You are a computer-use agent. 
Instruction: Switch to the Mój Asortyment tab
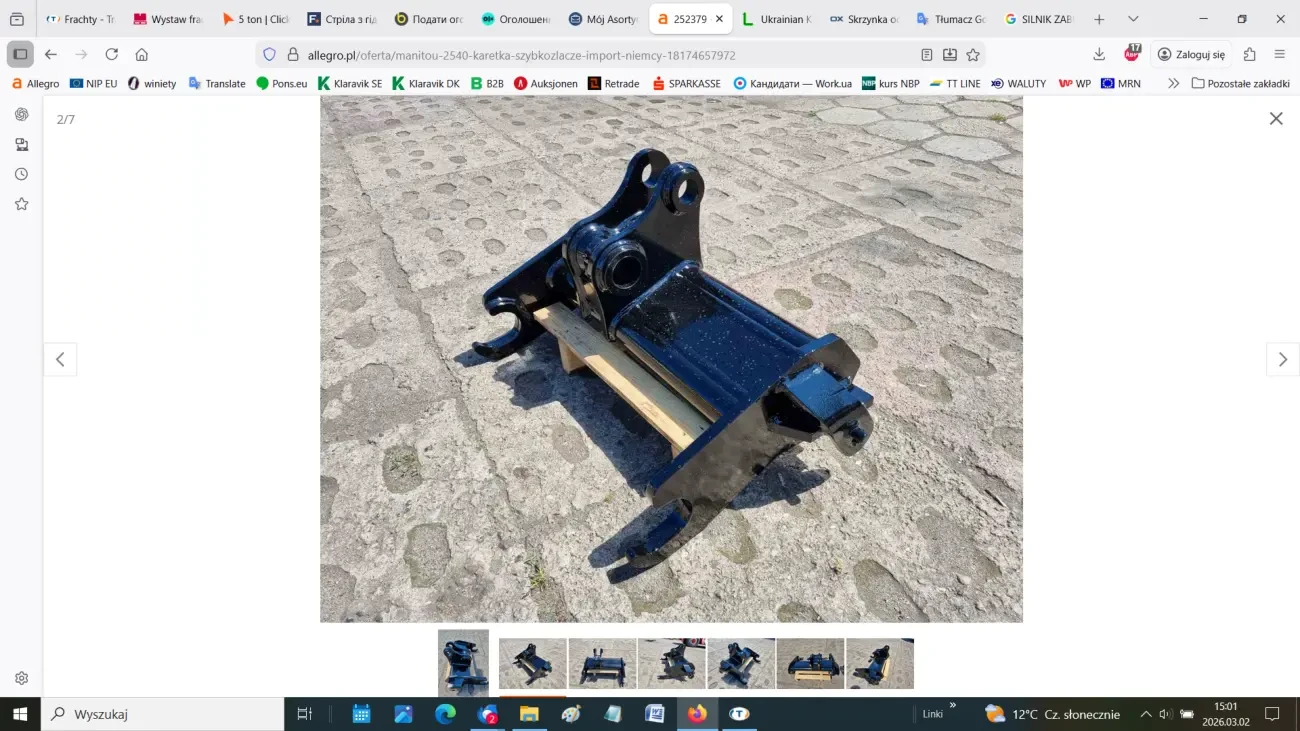603,19
